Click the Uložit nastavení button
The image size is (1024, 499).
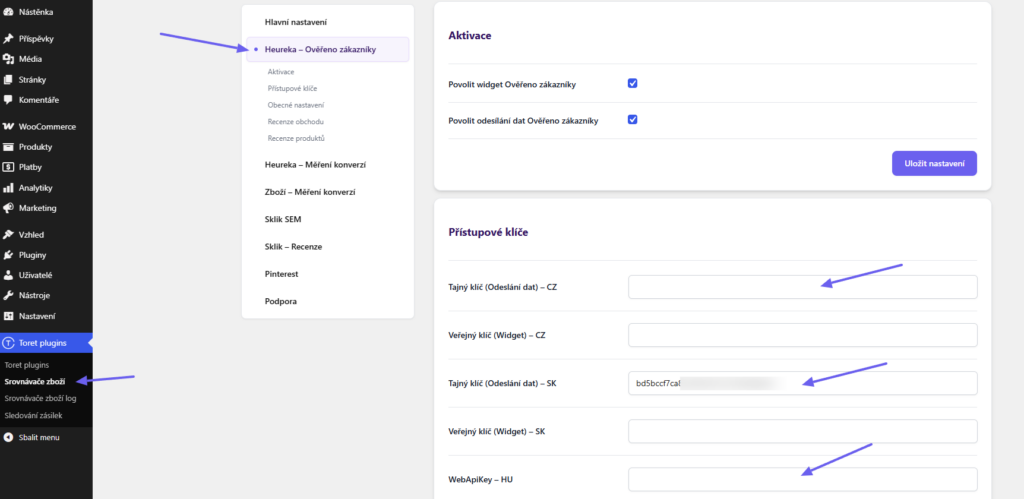pyautogui.click(x=934, y=163)
